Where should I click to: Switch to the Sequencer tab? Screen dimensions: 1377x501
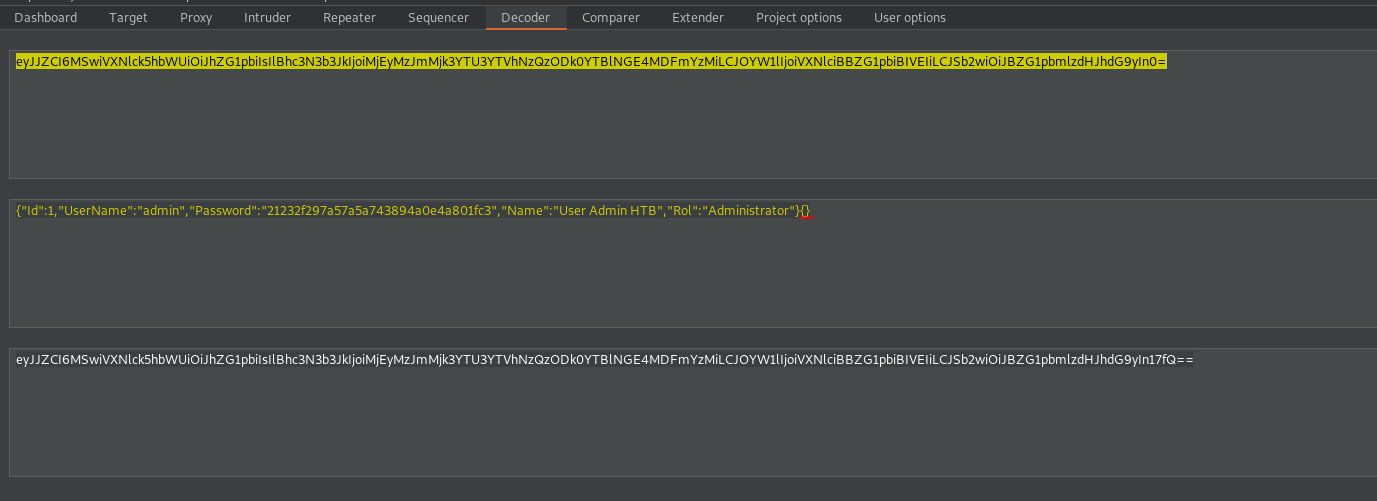[x=438, y=18]
